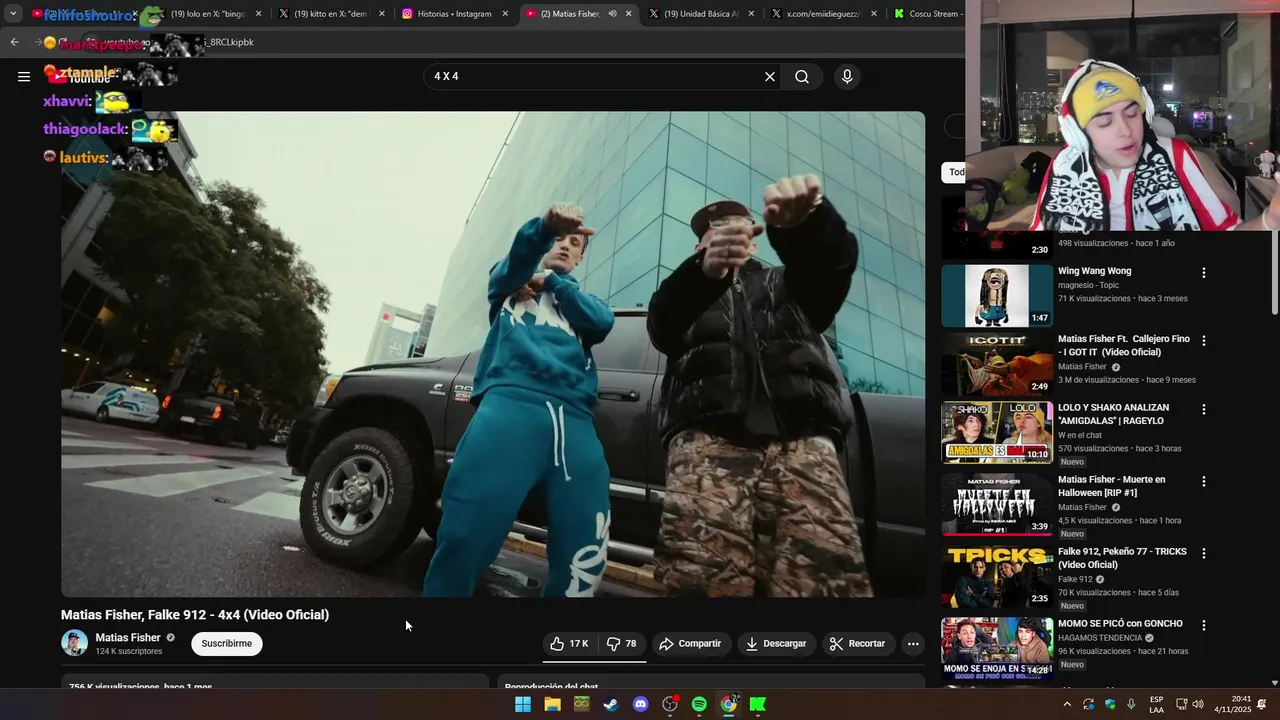This screenshot has width=1280, height=720.
Task: Open Falke 912, Pekeño 77 - TRICKS title link
Action: [1122, 558]
